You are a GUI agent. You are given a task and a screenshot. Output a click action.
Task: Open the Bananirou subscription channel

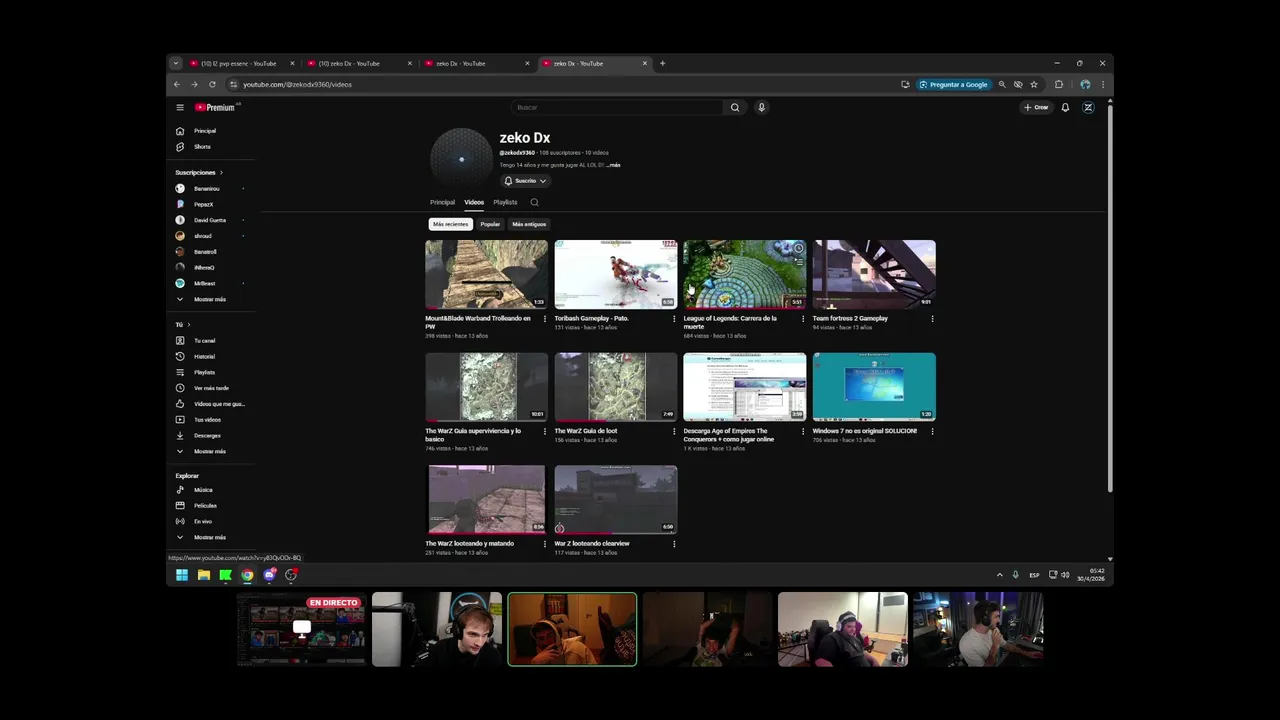(207, 188)
